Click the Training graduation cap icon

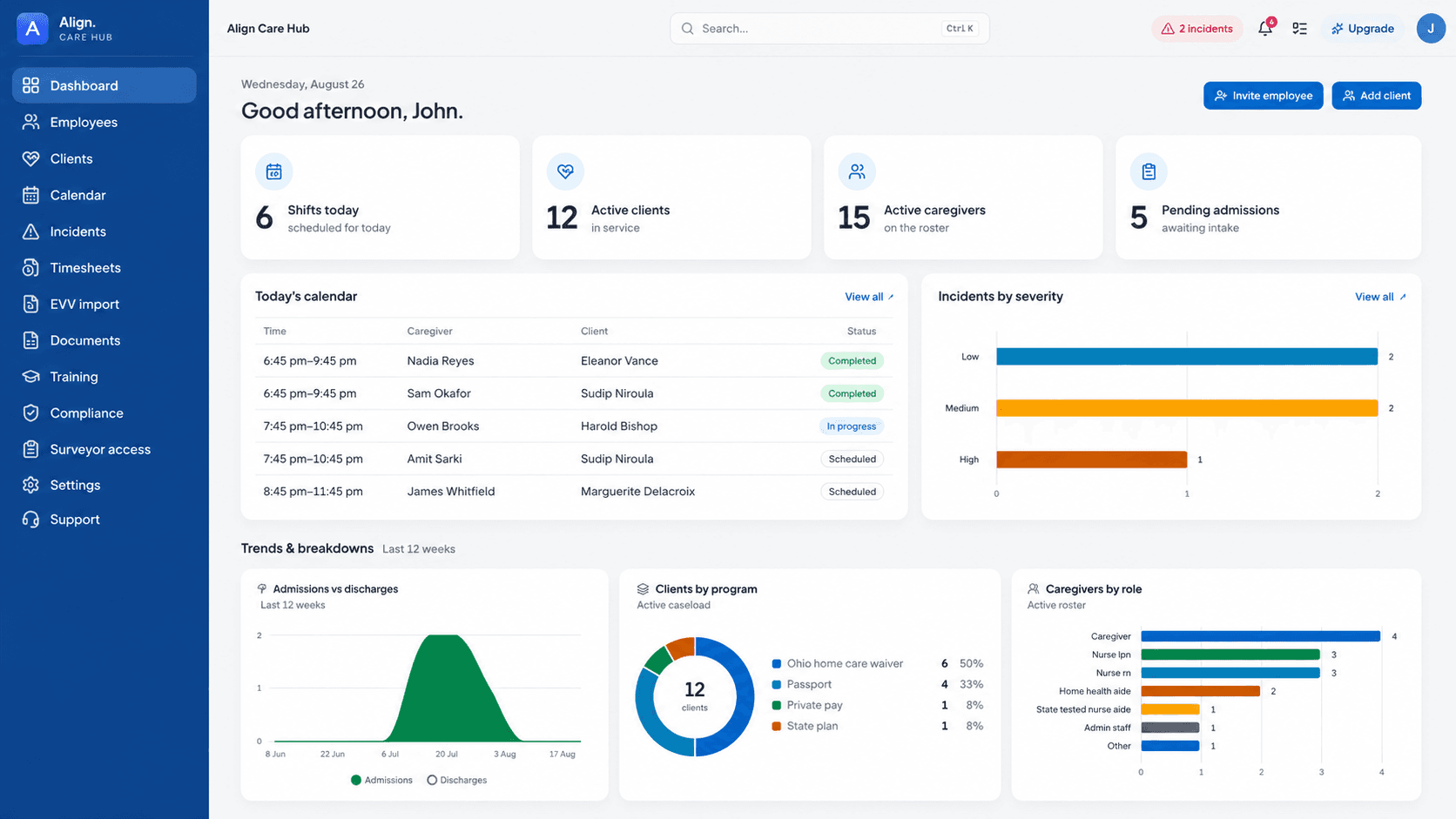tap(30, 377)
